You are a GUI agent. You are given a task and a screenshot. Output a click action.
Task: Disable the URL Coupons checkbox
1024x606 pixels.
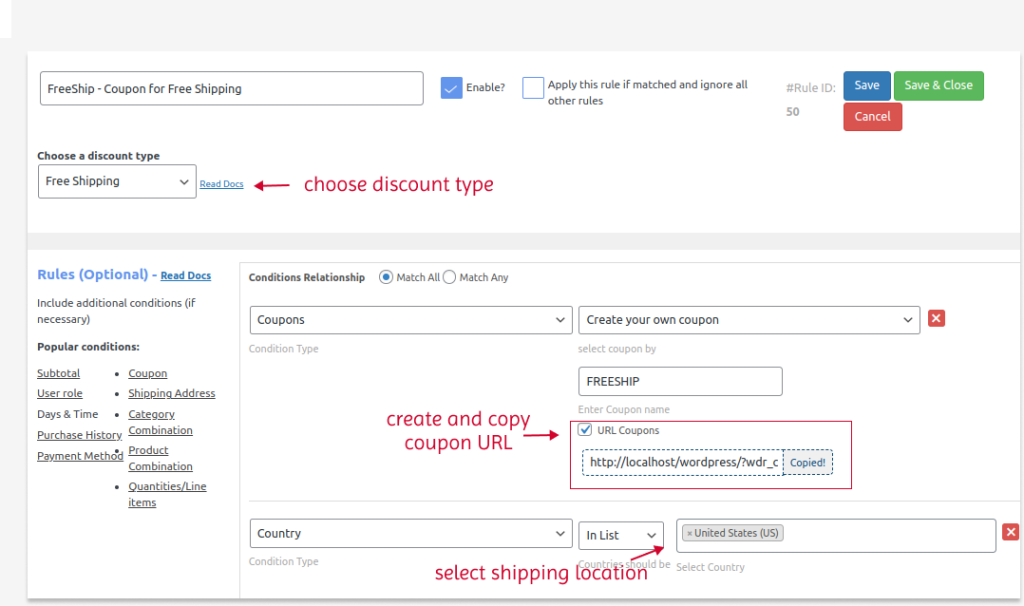point(585,429)
